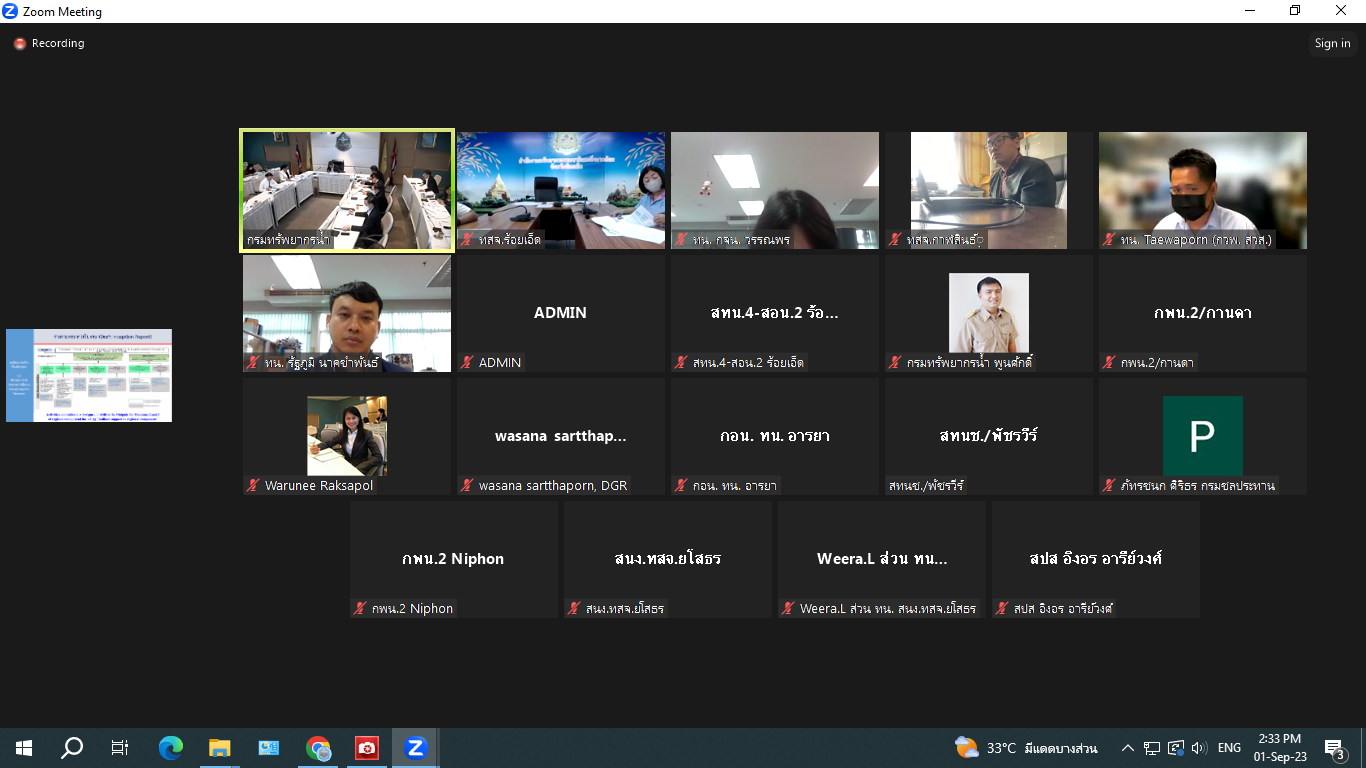The image size is (1366, 768).
Task: Click the Sign in button
Action: tap(1332, 43)
